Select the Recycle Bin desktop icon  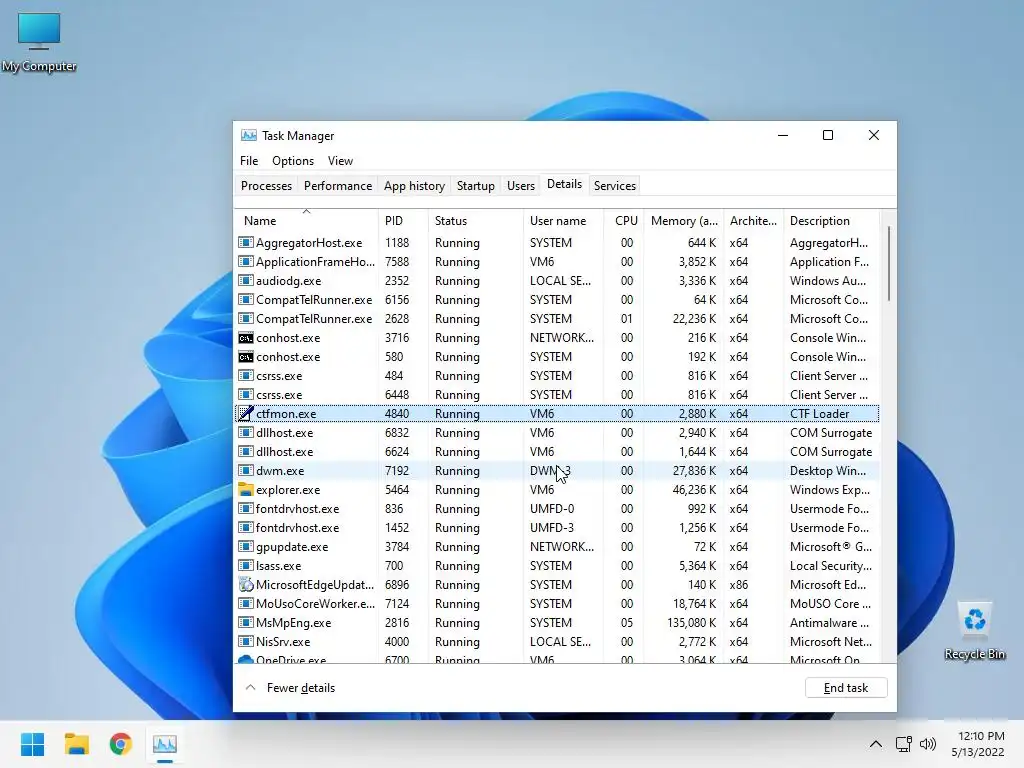click(974, 631)
